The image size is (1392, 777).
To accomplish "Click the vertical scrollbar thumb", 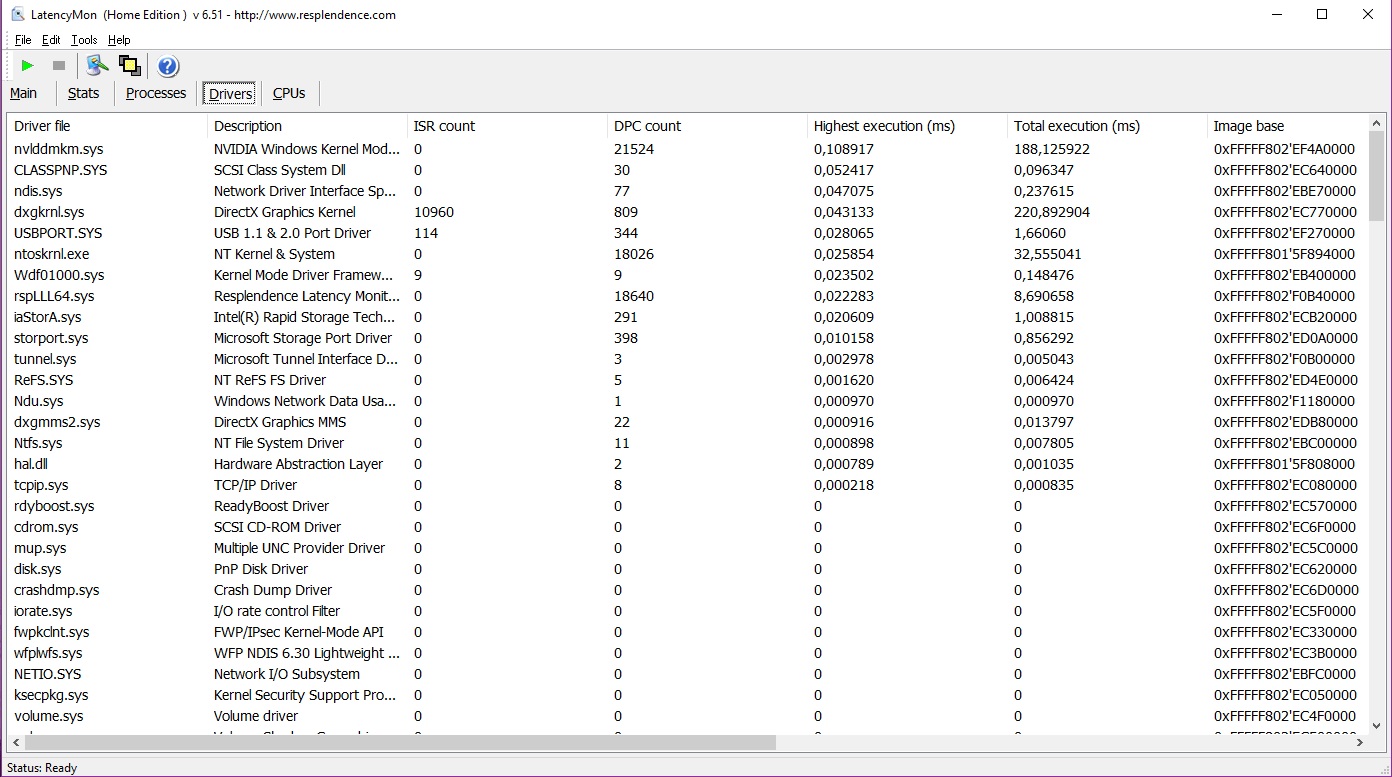I will (x=1377, y=176).
